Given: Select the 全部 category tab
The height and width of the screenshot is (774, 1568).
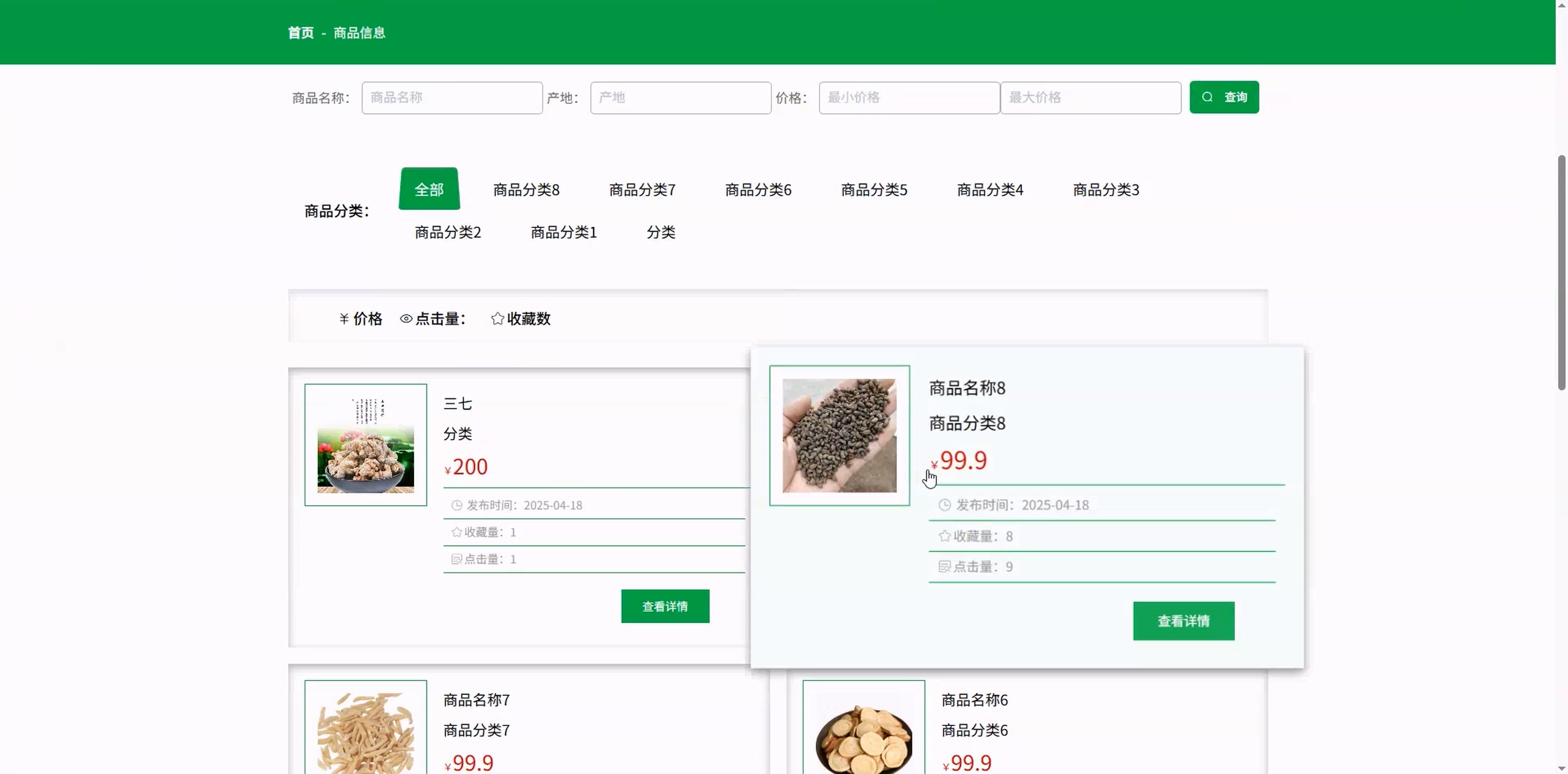Looking at the screenshot, I should point(429,189).
